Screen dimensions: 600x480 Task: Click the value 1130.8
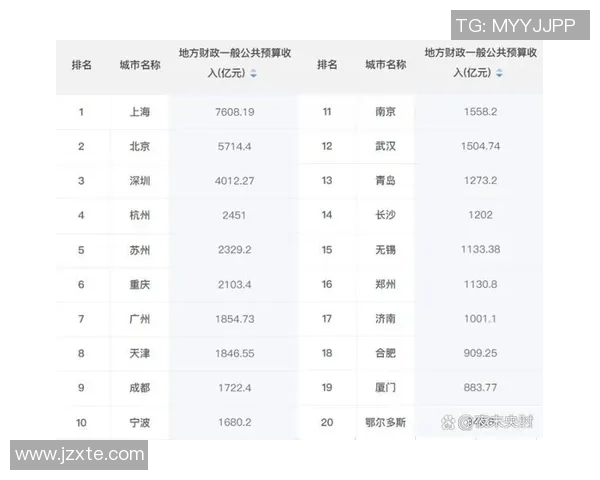coord(481,284)
